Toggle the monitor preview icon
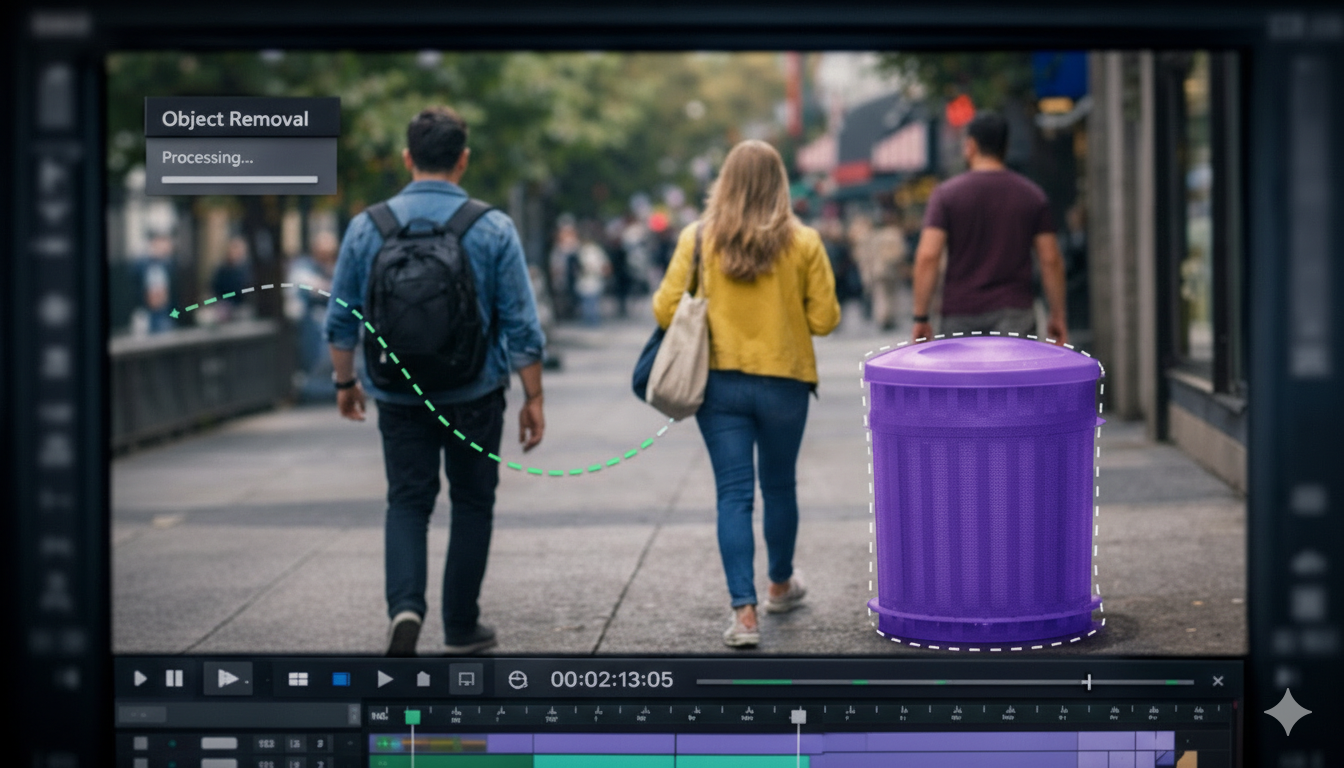This screenshot has width=1344, height=768. [x=465, y=679]
